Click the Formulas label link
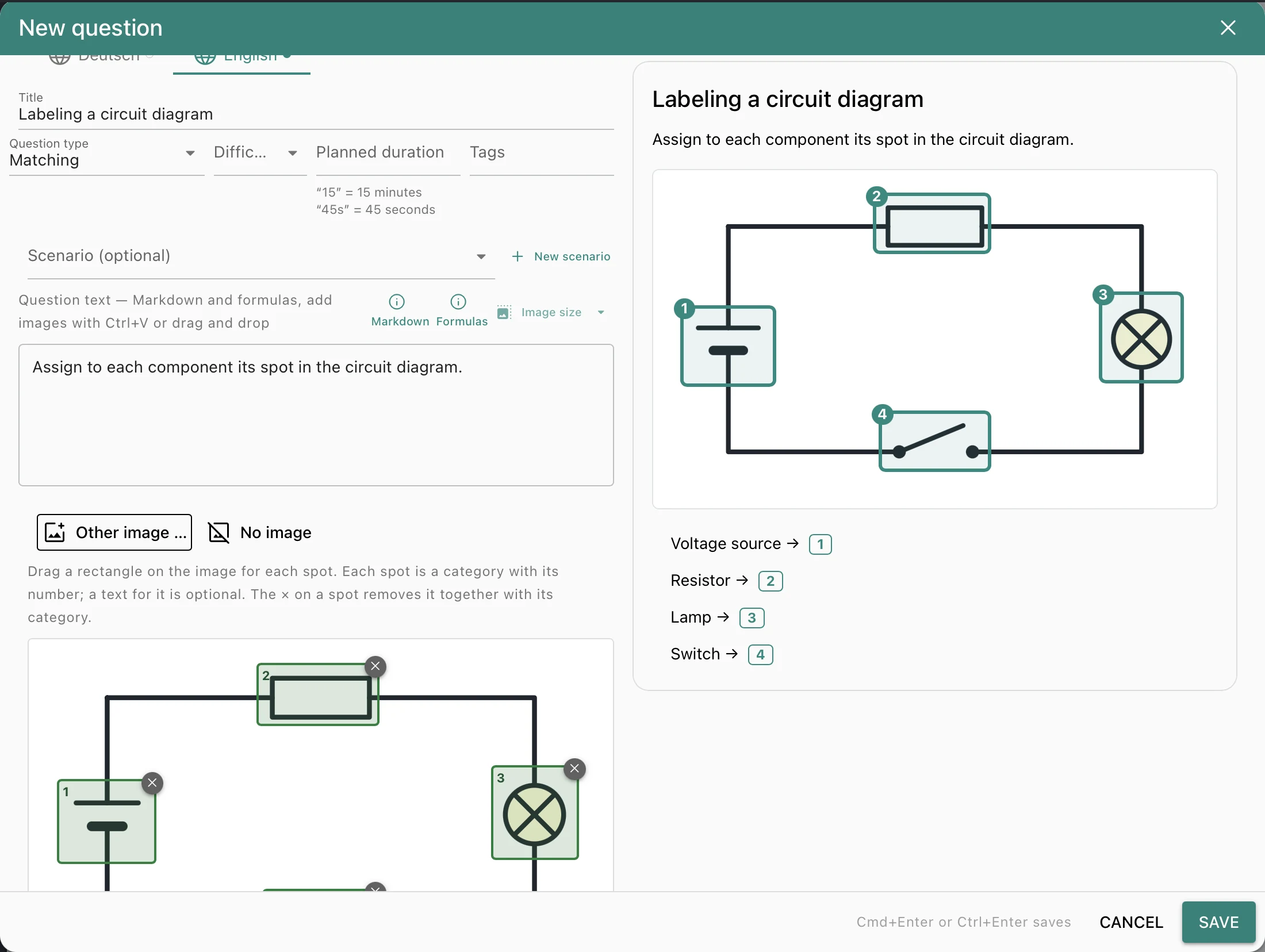1265x952 pixels. coord(462,321)
